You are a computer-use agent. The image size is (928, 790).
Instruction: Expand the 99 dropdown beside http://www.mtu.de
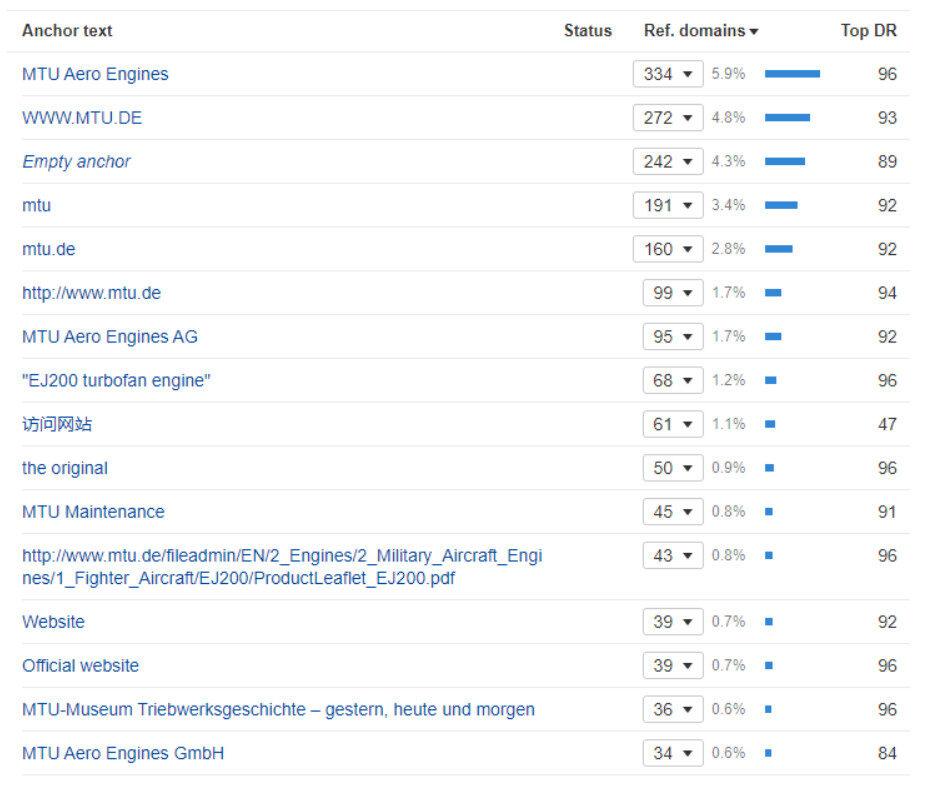point(673,293)
